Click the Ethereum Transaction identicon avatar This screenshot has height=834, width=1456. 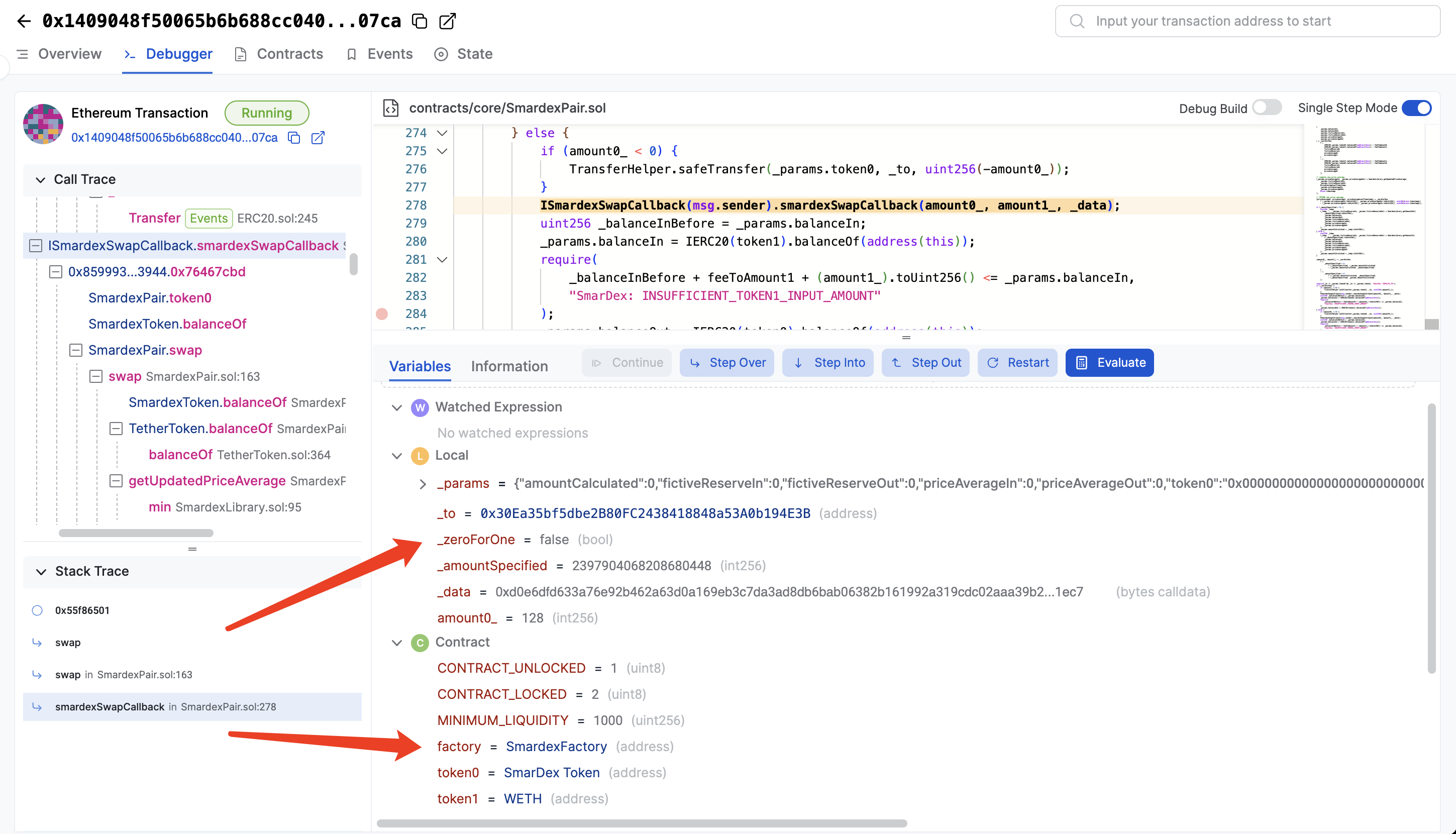point(43,124)
